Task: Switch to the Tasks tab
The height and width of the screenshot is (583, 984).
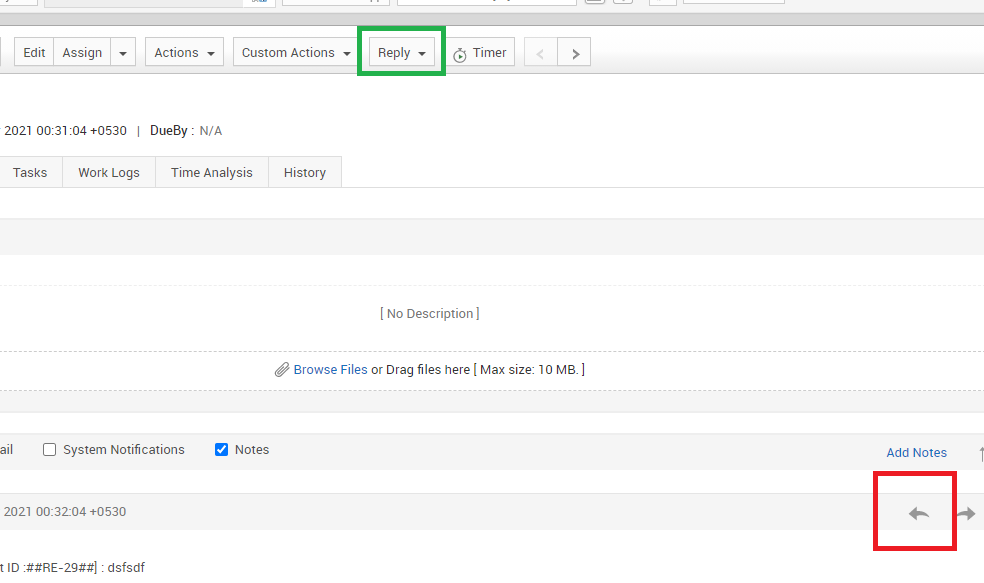Action: [x=29, y=173]
